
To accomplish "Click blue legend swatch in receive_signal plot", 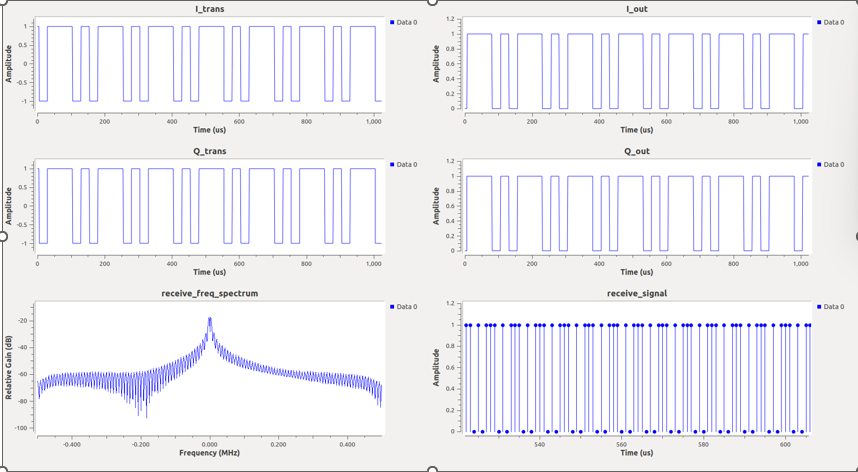I will (x=820, y=306).
